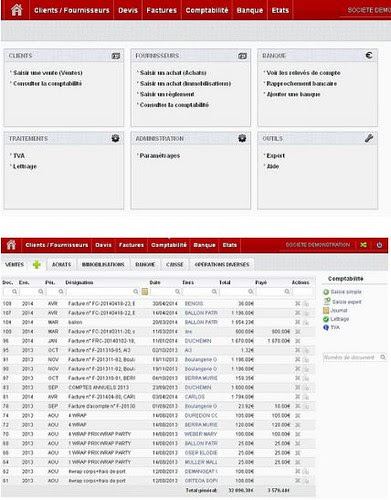This screenshot has width=391, height=500.
Task: Click the X action icon for WEBER MARY row 70
Action: pos(298,434)
